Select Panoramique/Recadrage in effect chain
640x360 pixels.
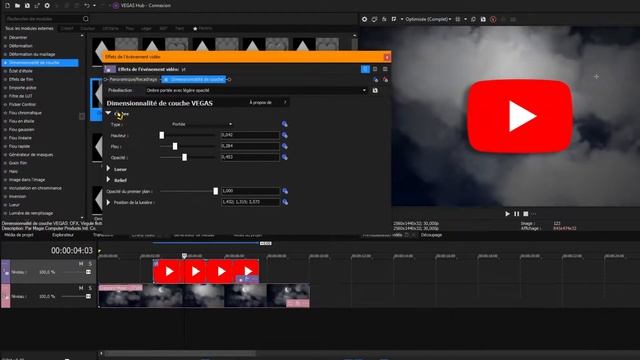click(133, 80)
